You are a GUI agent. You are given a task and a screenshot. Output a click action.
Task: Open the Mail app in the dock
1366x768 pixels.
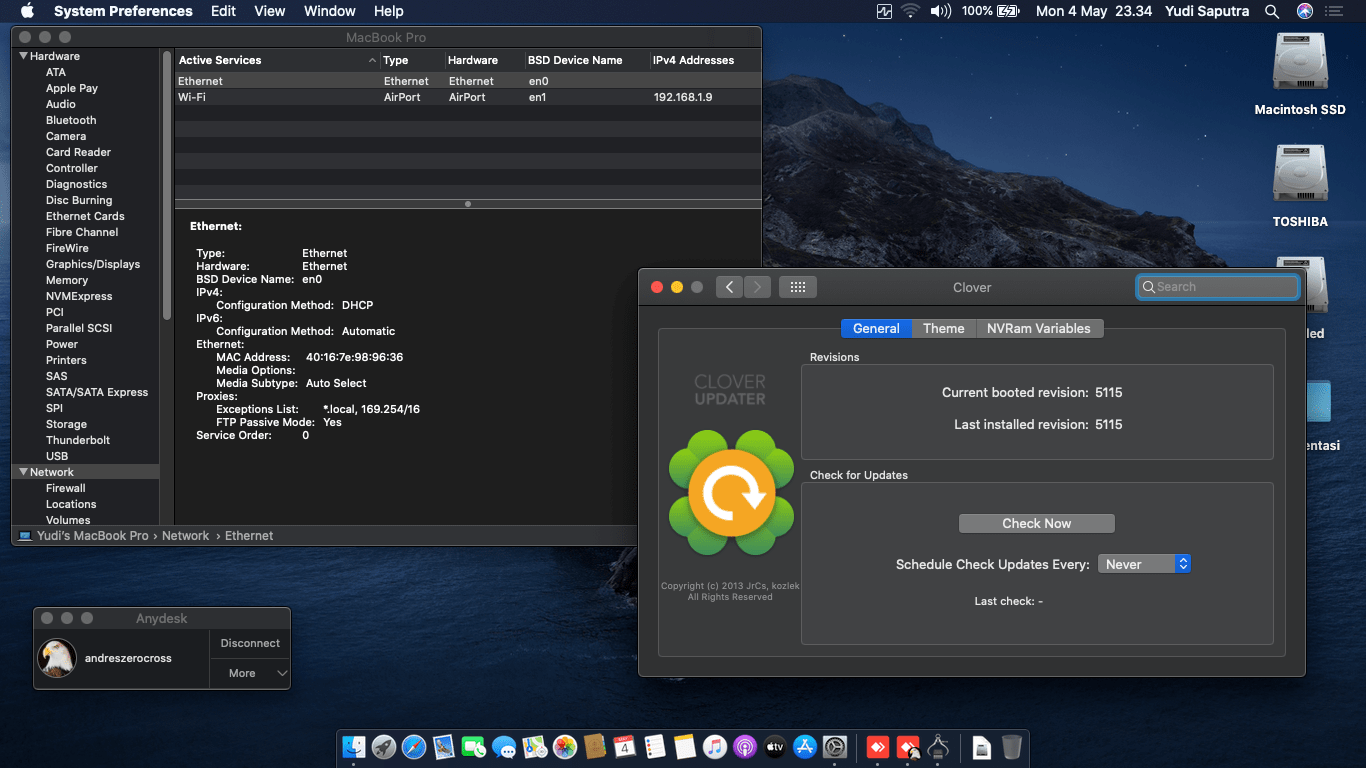pos(444,747)
